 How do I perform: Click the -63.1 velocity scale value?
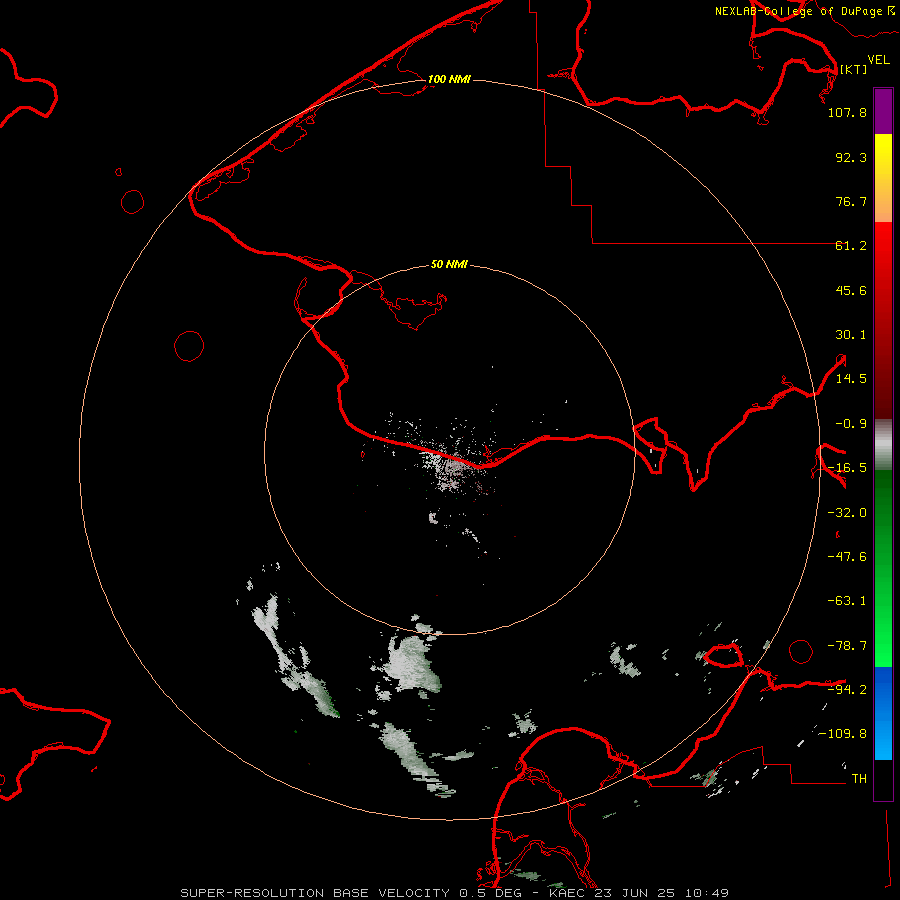pos(847,601)
